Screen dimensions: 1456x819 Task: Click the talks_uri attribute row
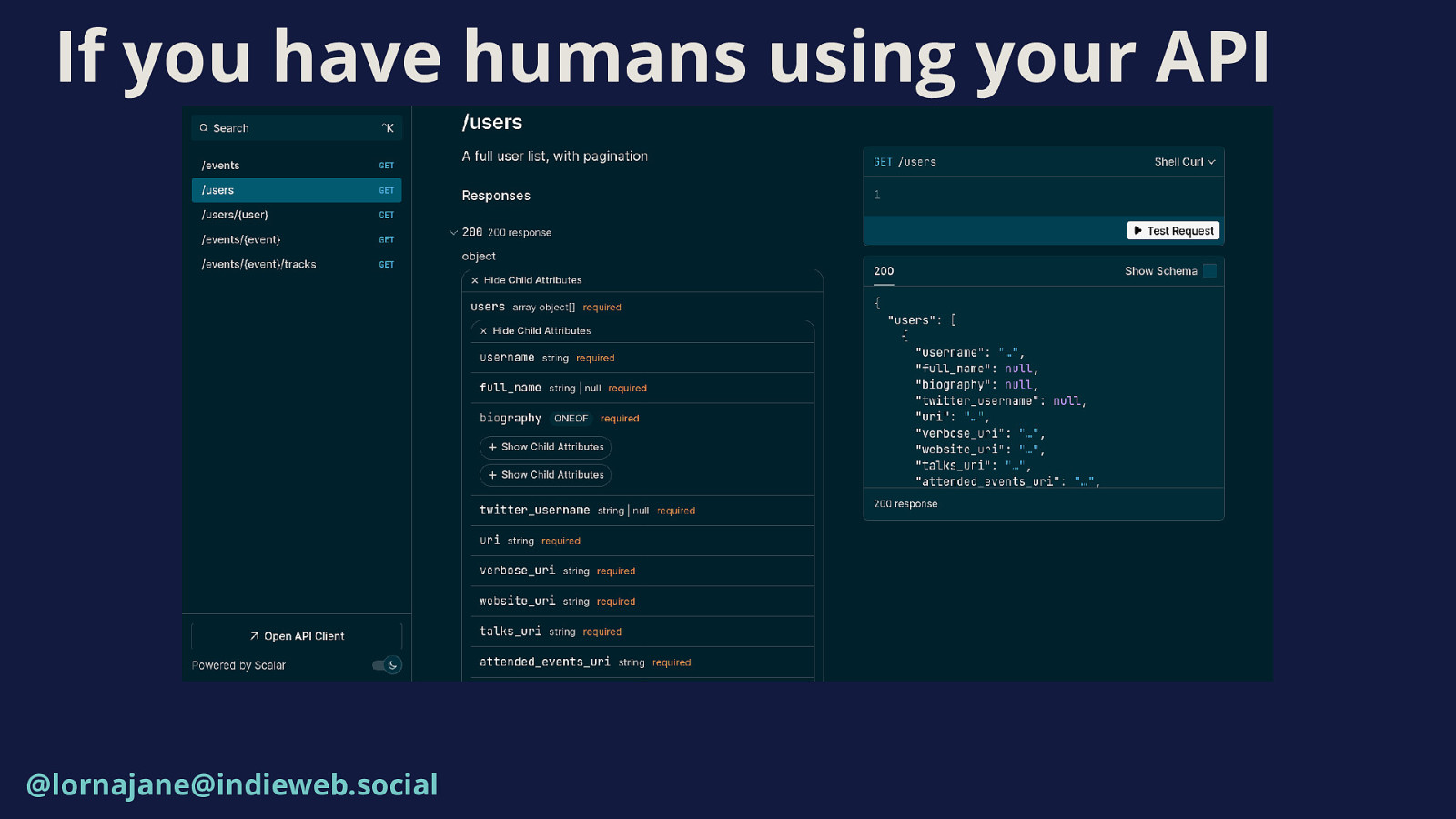pyautogui.click(x=642, y=632)
